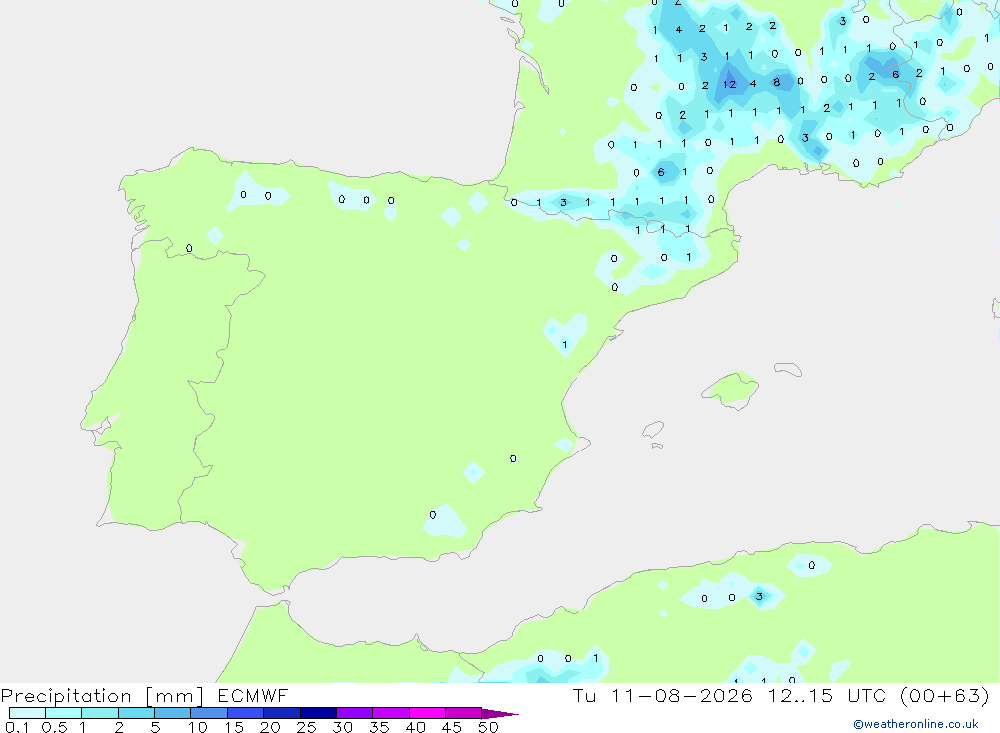This screenshot has width=1000, height=733.
Task: Click the legend label "50"
Action: click(488, 727)
